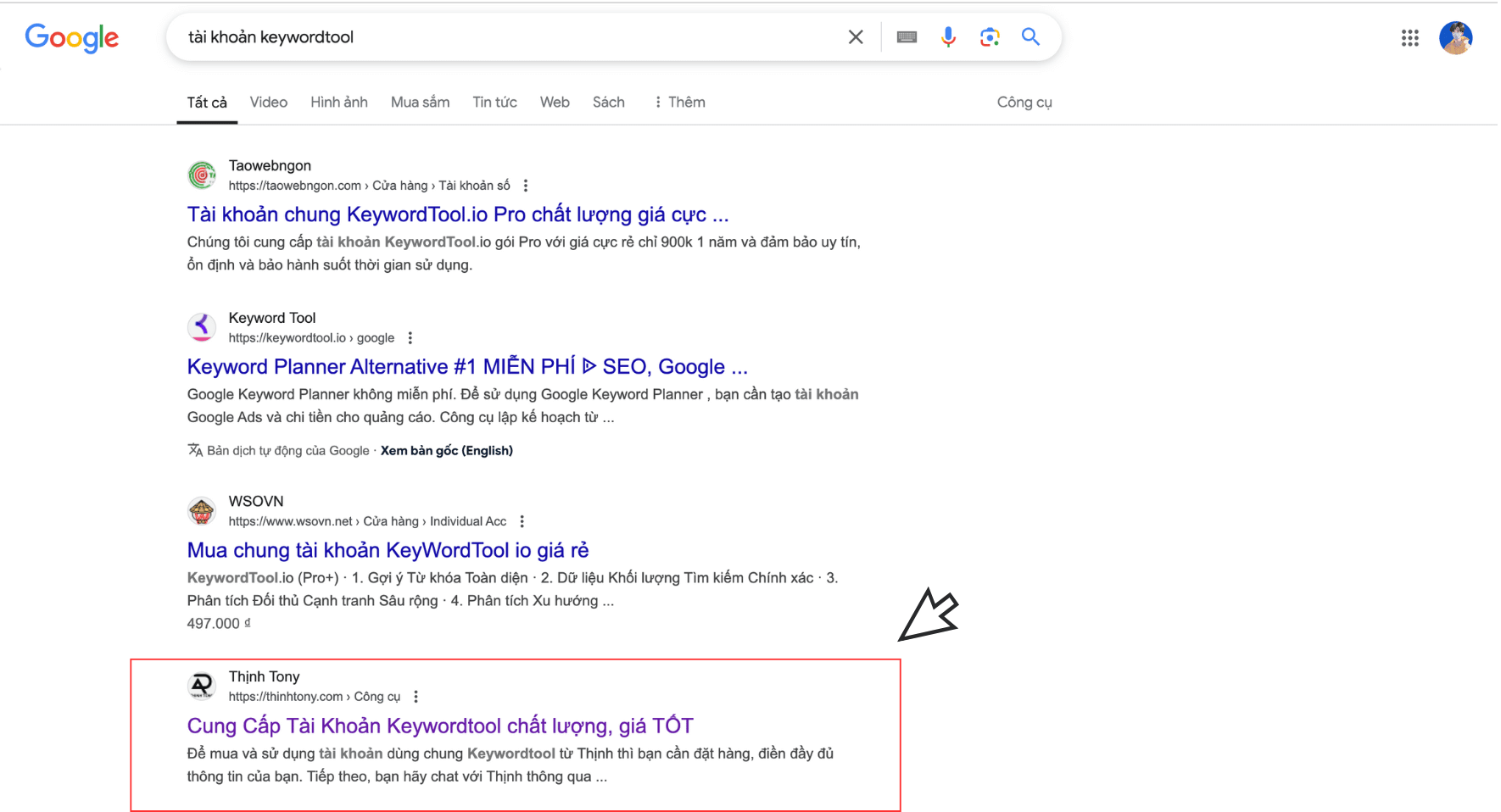The width and height of the screenshot is (1501, 812).
Task: Switch to the Web tab
Action: point(555,103)
